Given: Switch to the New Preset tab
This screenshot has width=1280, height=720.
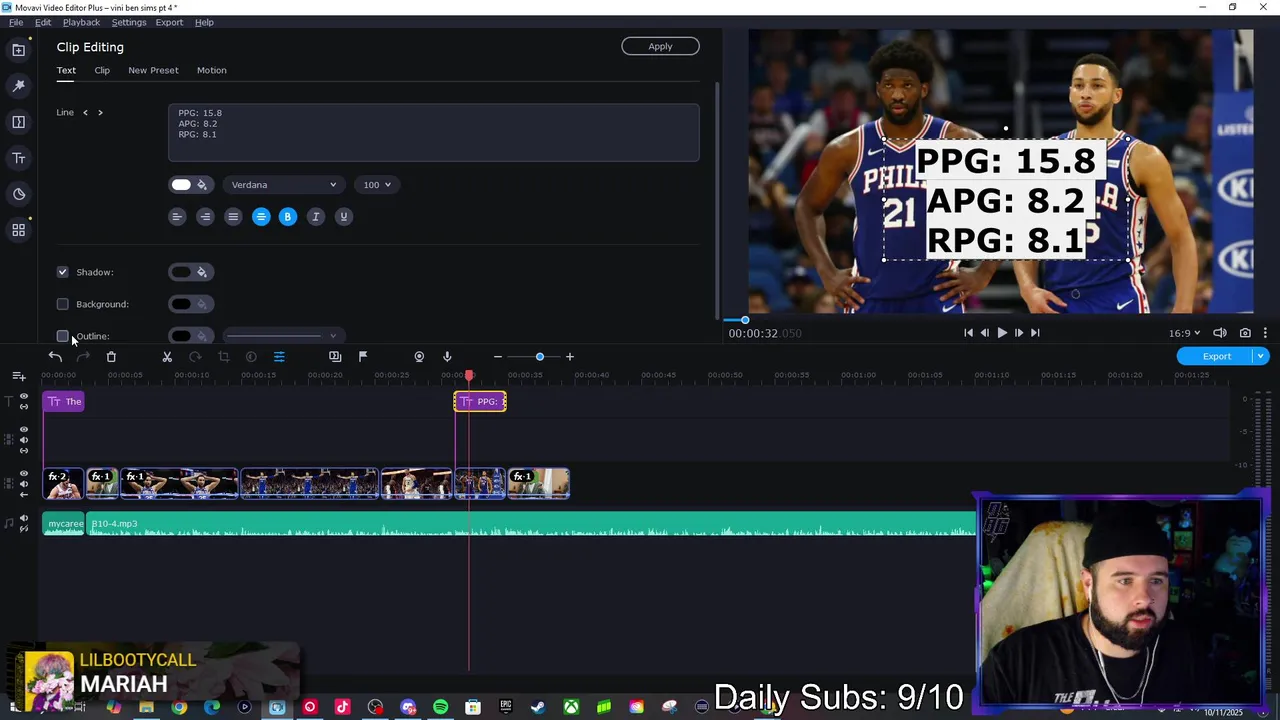Looking at the screenshot, I should point(153,70).
